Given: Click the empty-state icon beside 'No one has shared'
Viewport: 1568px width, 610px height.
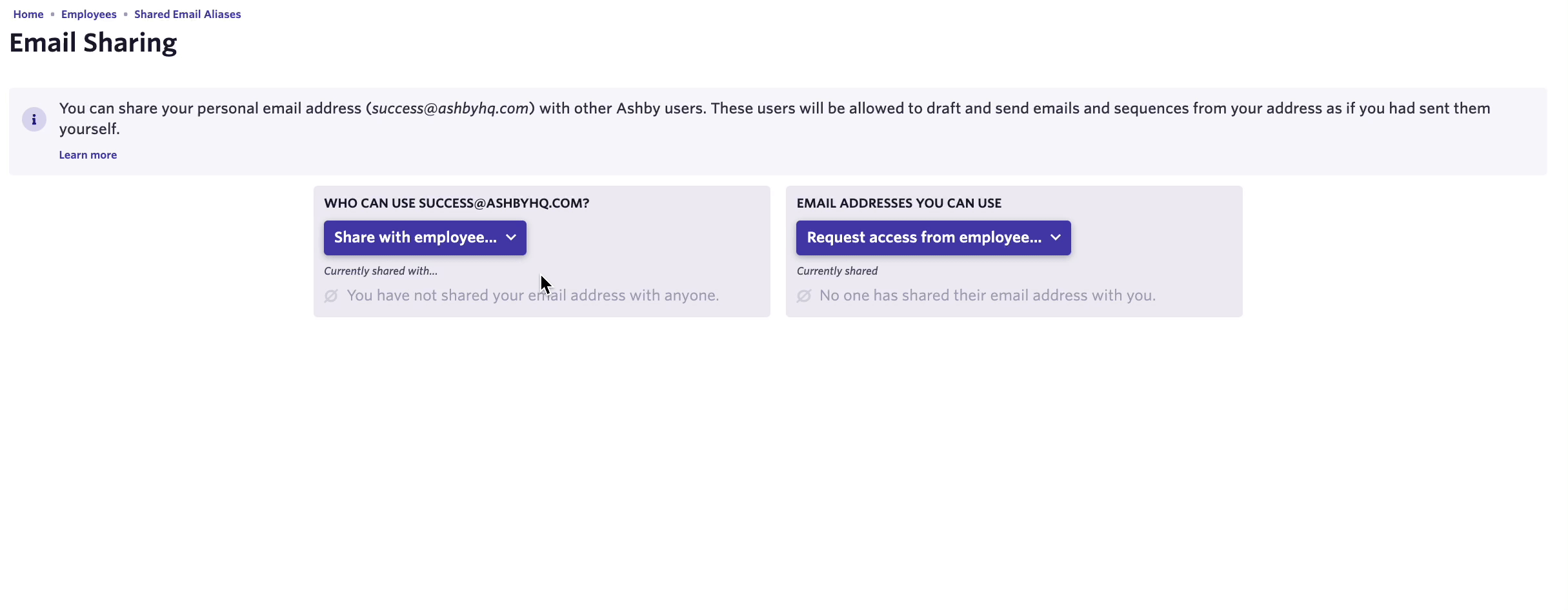Looking at the screenshot, I should [x=804, y=296].
